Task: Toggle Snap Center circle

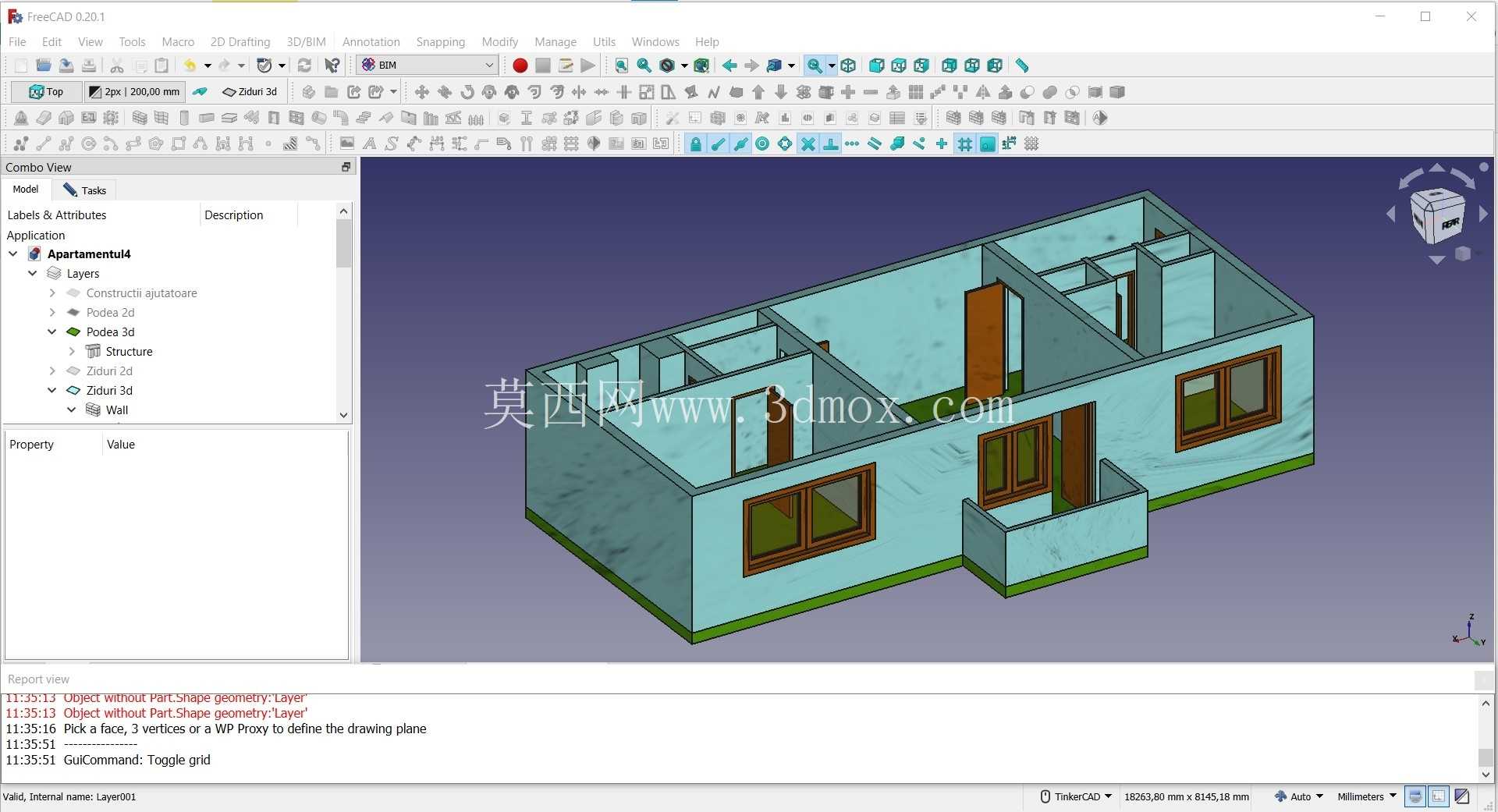Action: click(762, 144)
